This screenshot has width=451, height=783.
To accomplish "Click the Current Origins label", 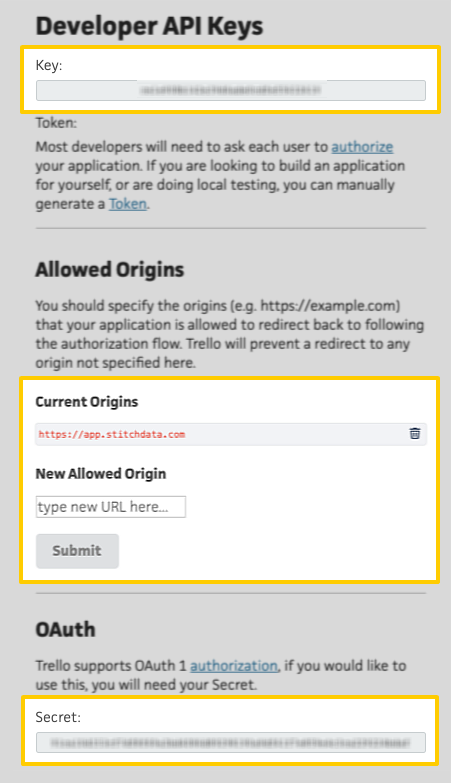I will click(87, 402).
